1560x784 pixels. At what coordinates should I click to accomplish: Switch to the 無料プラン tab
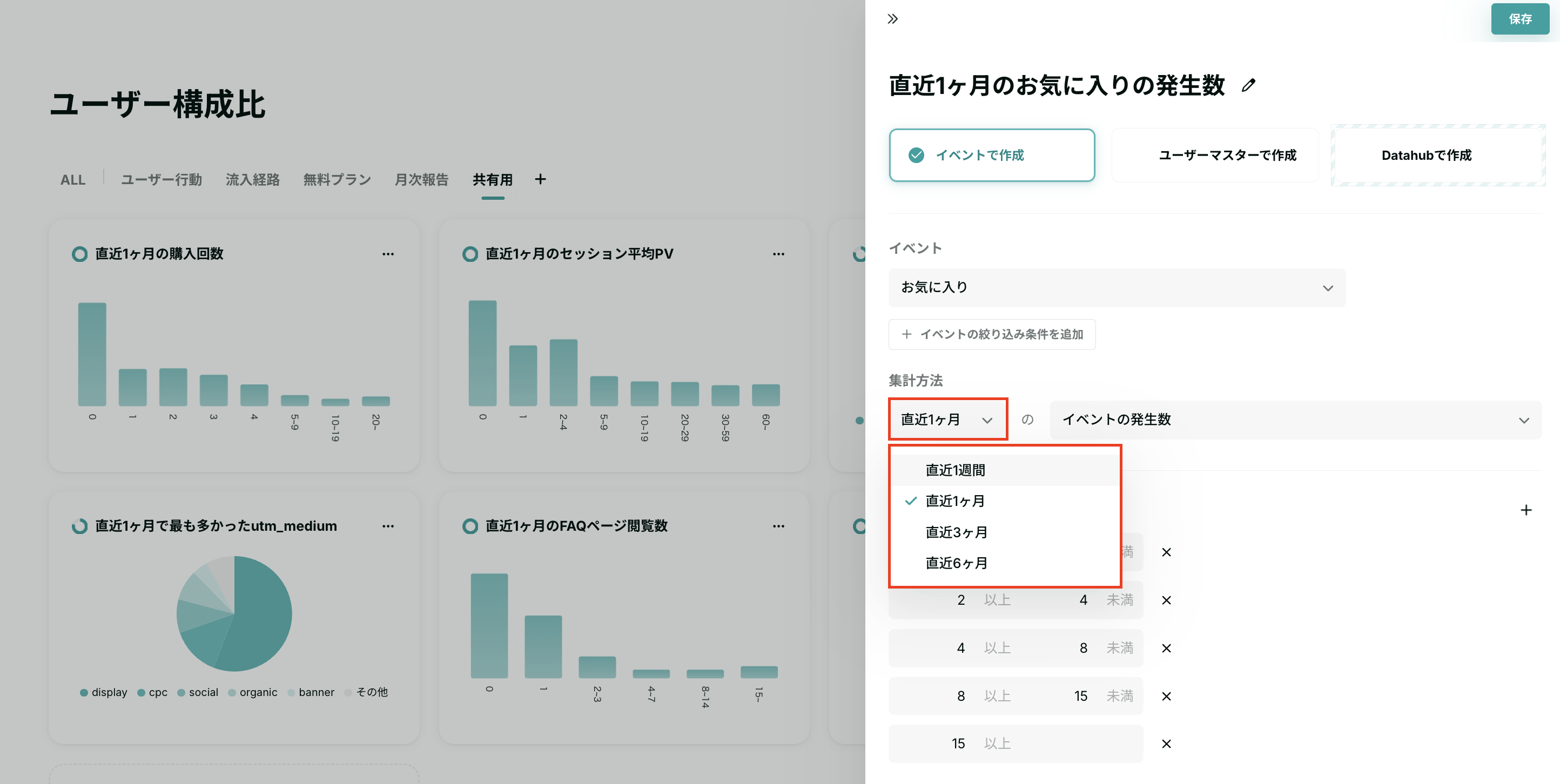click(337, 180)
